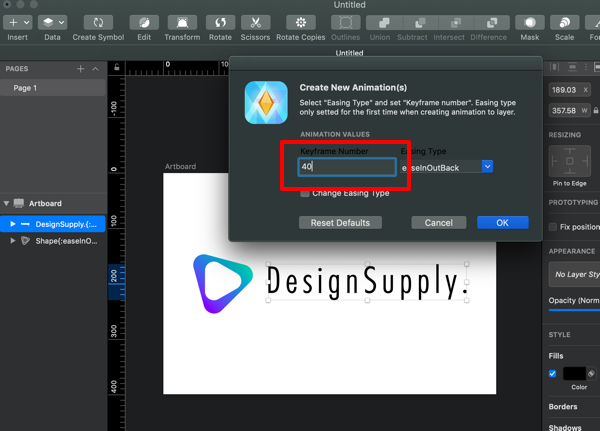Click Create Symbol in toolbar
The image size is (600, 431).
coord(98,23)
